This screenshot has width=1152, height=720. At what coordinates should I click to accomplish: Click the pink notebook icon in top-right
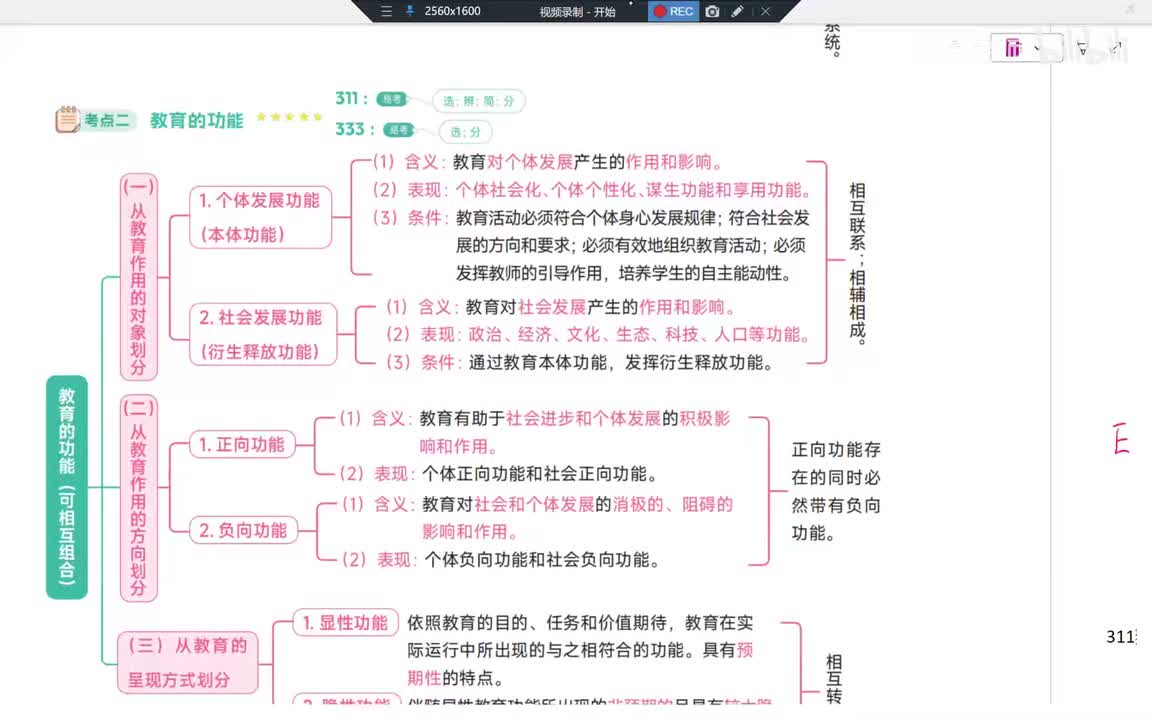point(1013,48)
